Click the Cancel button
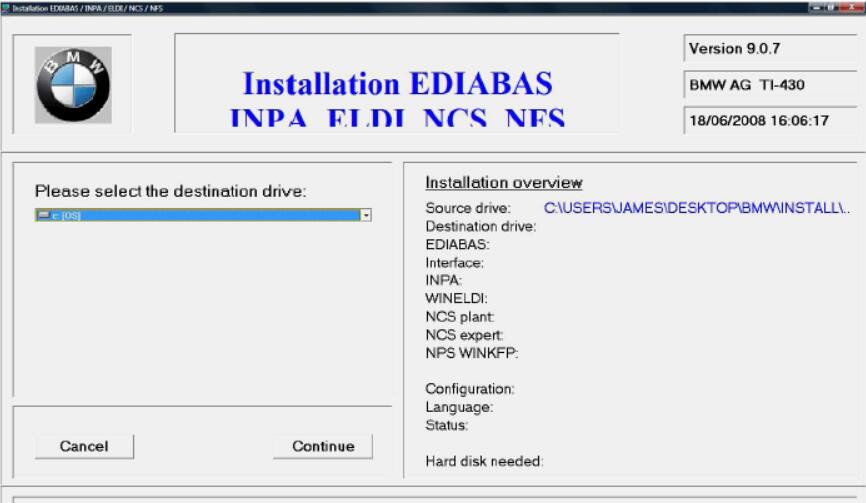This screenshot has height=503, width=866. tap(84, 446)
